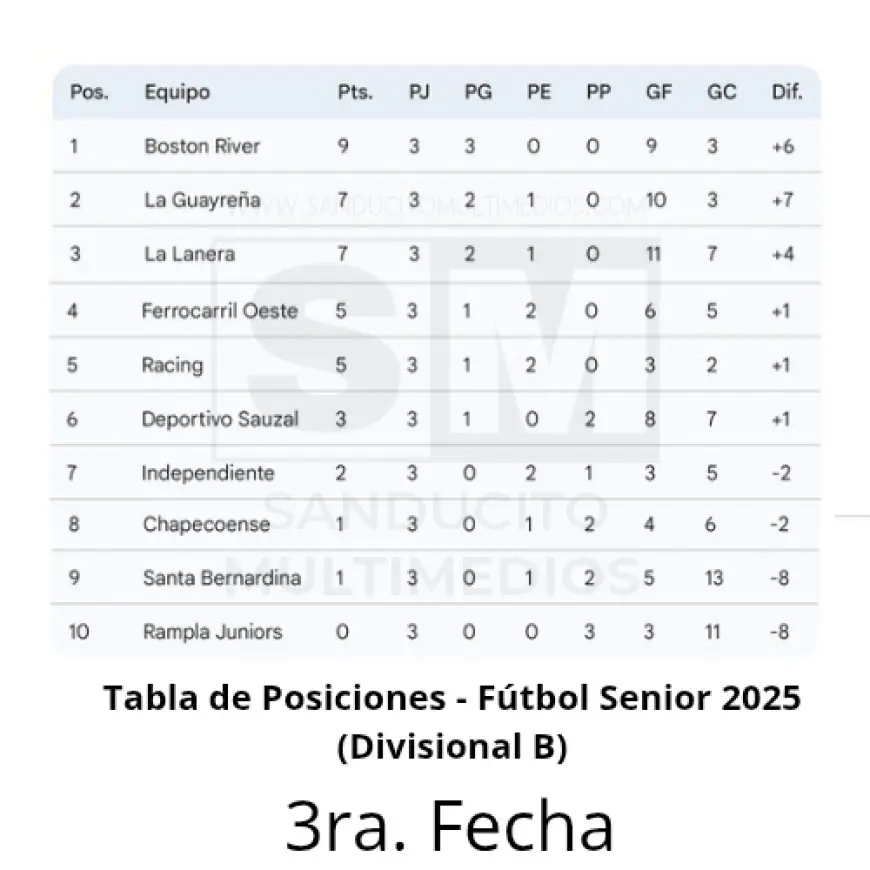The image size is (870, 870).
Task: Click the PG column header
Action: click(478, 92)
